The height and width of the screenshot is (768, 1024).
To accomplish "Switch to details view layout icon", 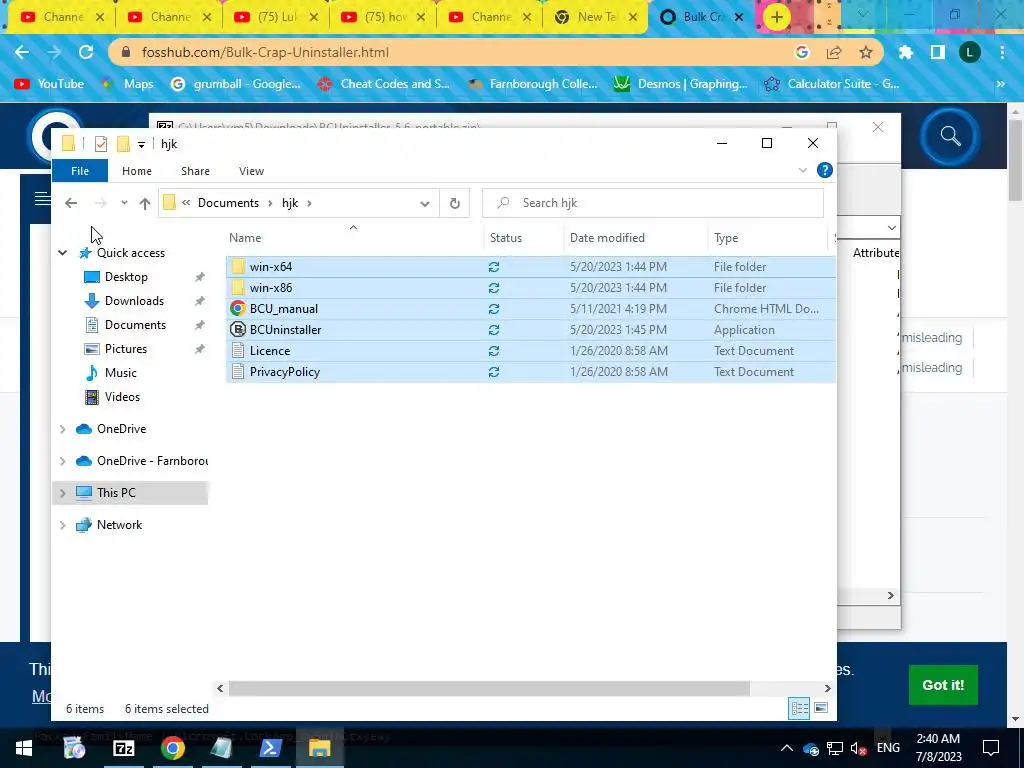I will click(799, 708).
